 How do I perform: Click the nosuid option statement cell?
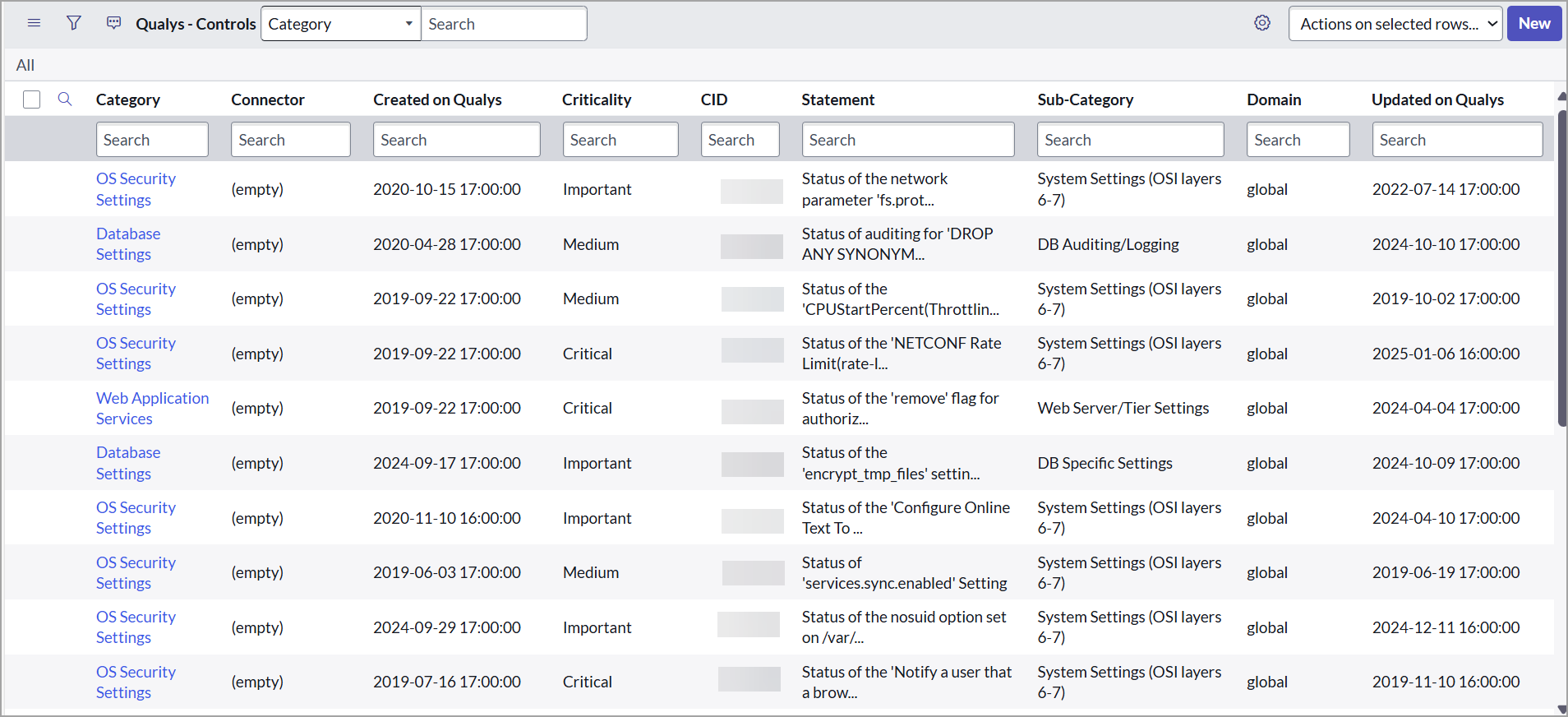[x=904, y=627]
